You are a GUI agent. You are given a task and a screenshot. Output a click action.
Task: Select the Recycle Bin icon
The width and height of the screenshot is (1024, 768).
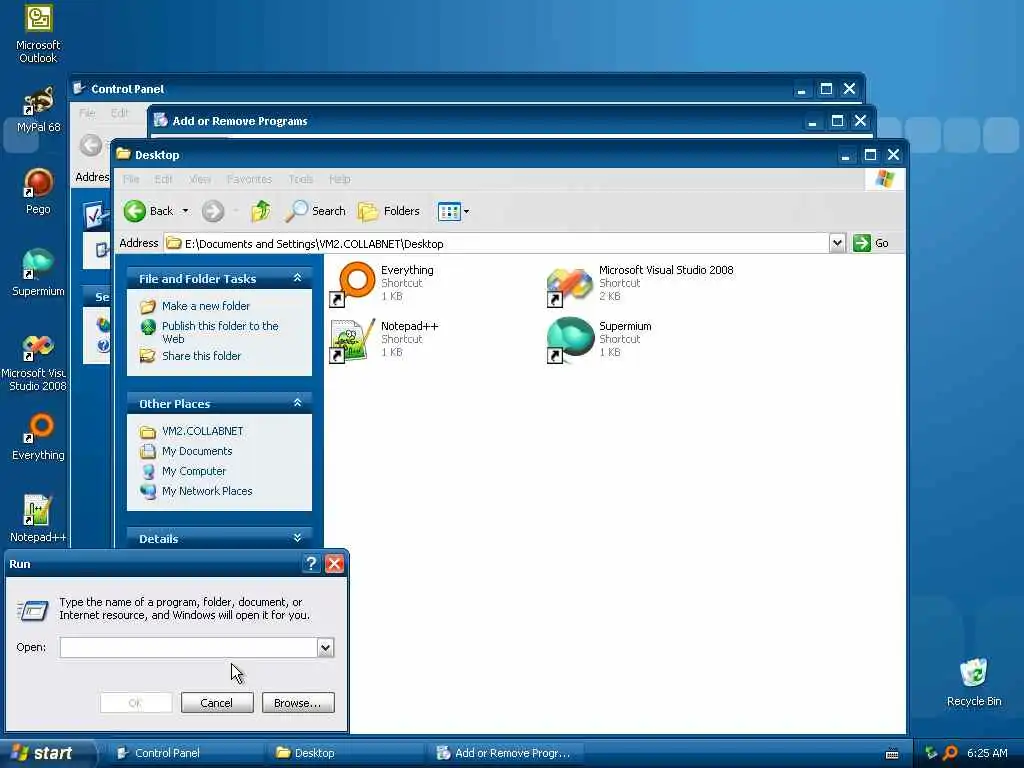pyautogui.click(x=974, y=682)
